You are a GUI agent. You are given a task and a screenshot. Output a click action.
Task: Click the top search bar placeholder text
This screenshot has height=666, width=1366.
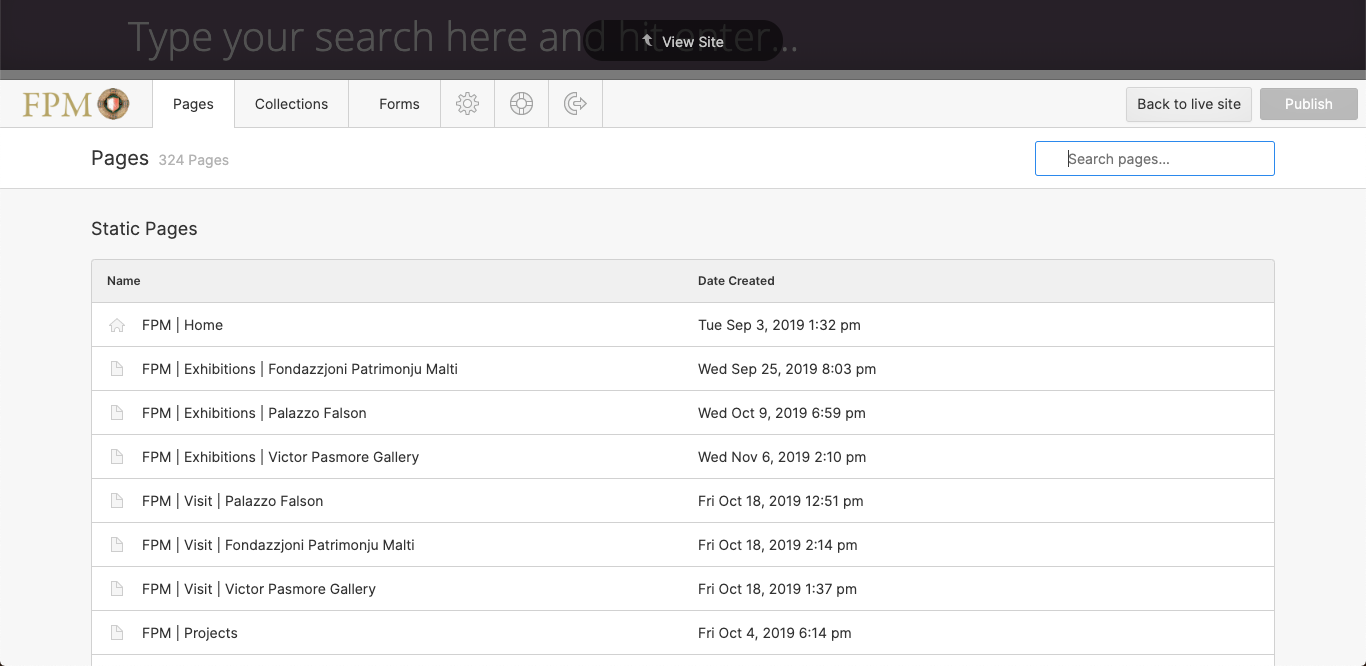click(462, 37)
